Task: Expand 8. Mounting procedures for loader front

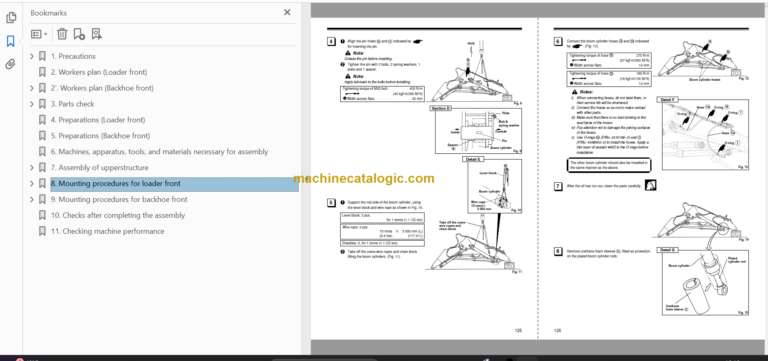Action: (32, 184)
